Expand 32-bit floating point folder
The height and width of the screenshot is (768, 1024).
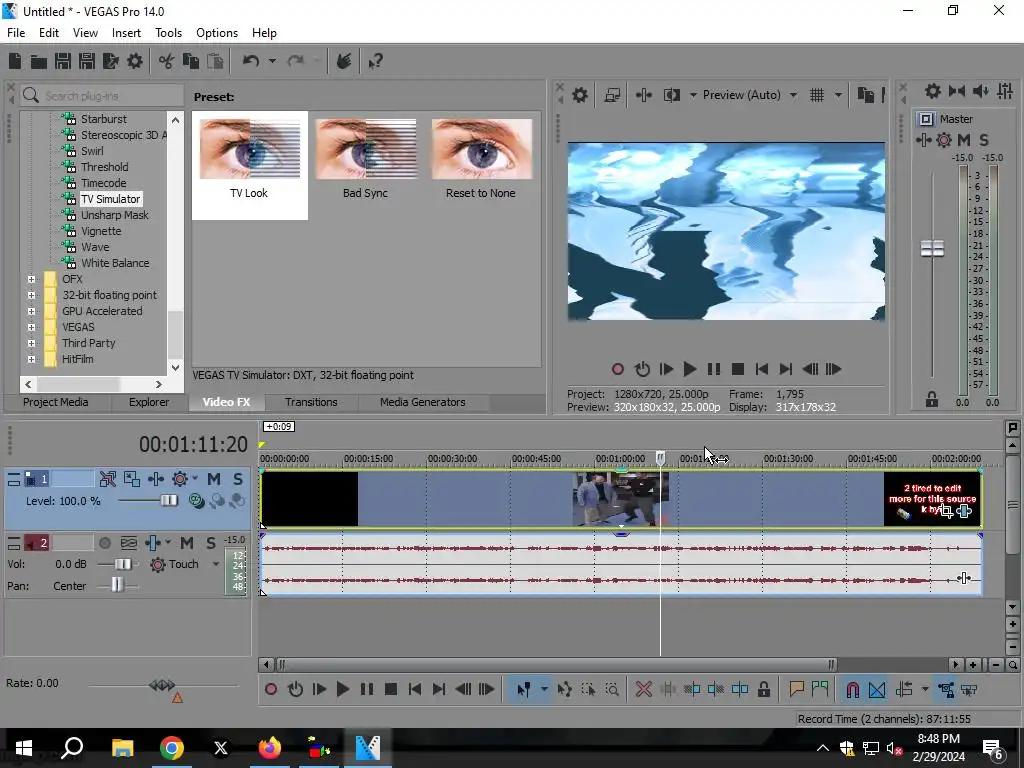[x=31, y=295]
